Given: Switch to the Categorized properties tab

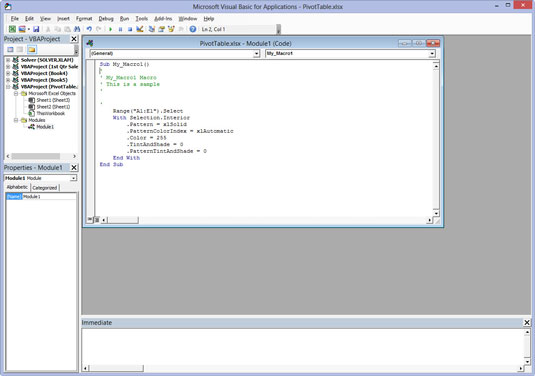Looking at the screenshot, I should [45, 188].
